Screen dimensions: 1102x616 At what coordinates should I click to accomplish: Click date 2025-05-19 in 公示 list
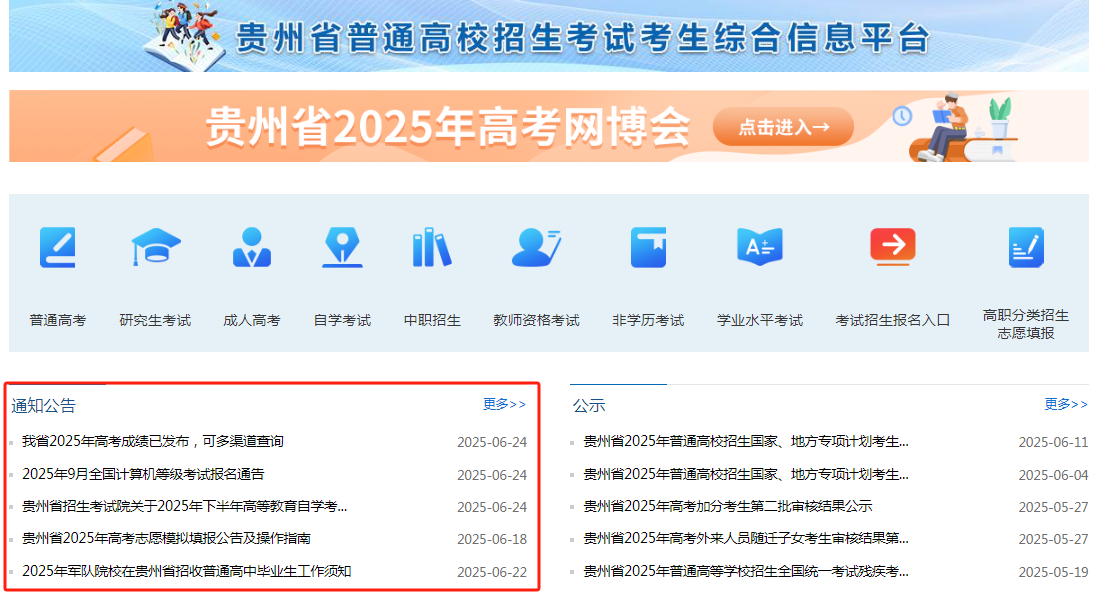(1054, 572)
